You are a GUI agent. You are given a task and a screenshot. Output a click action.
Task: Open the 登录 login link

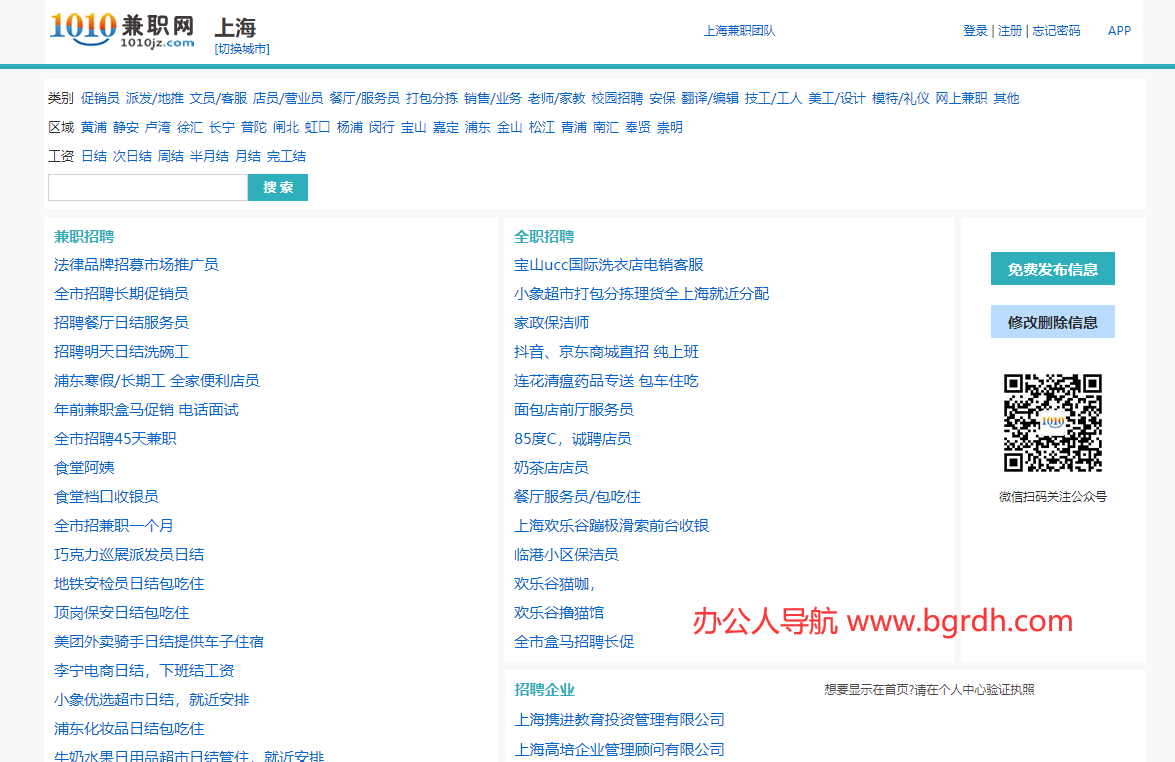click(975, 31)
